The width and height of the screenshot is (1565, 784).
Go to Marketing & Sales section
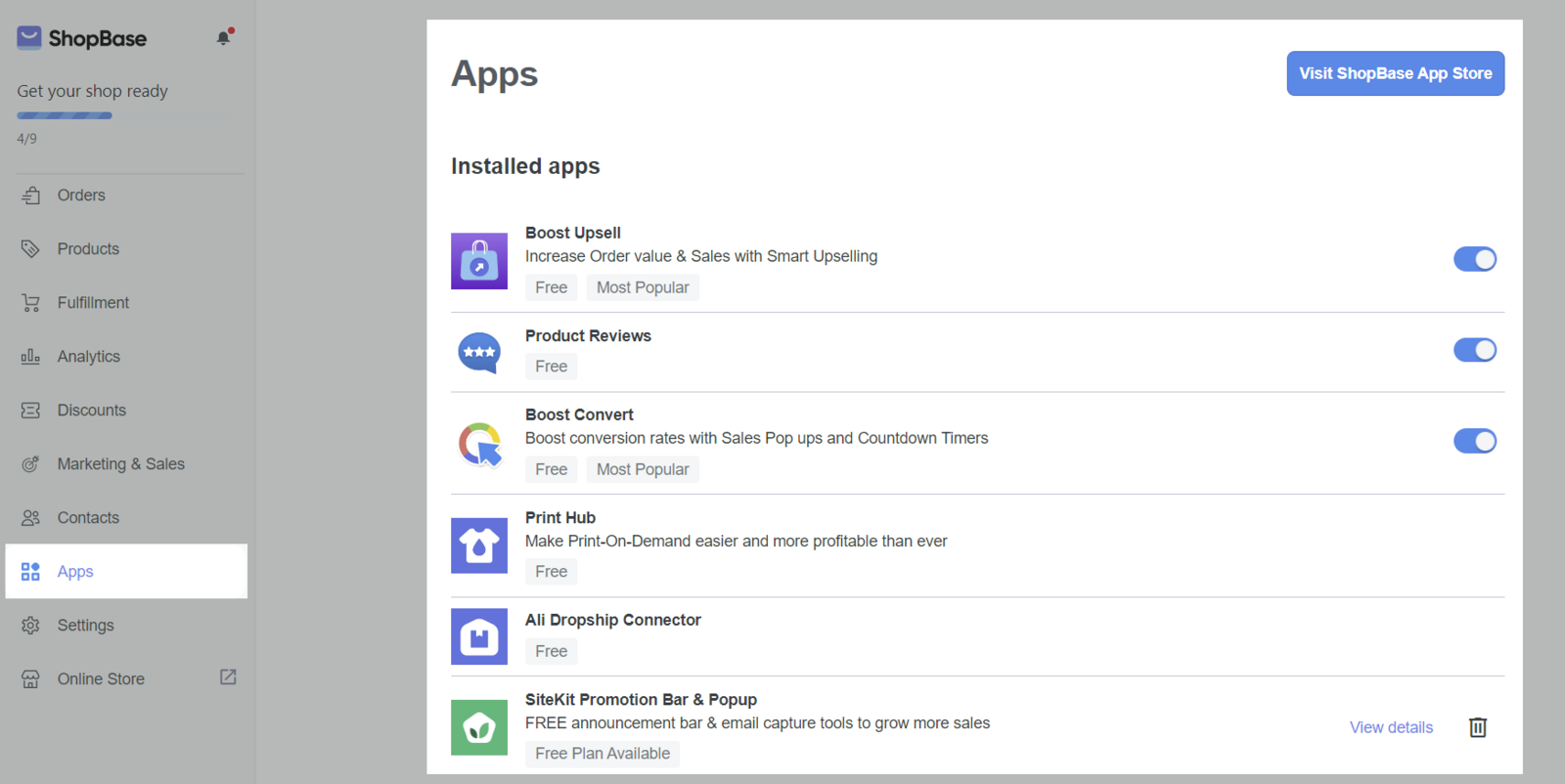tap(120, 464)
